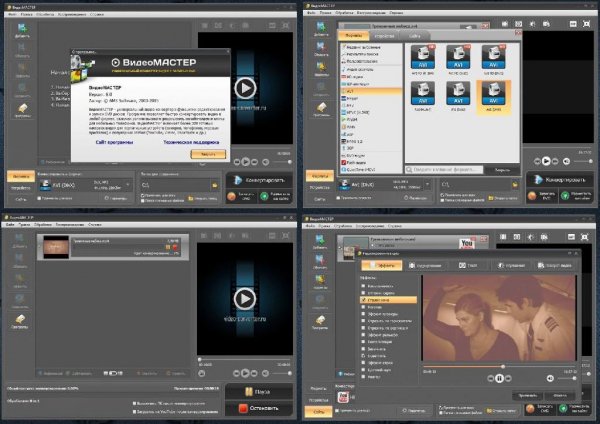
Task: Click the green Разместить на сайте icon, top-left window
Action: point(264,196)
